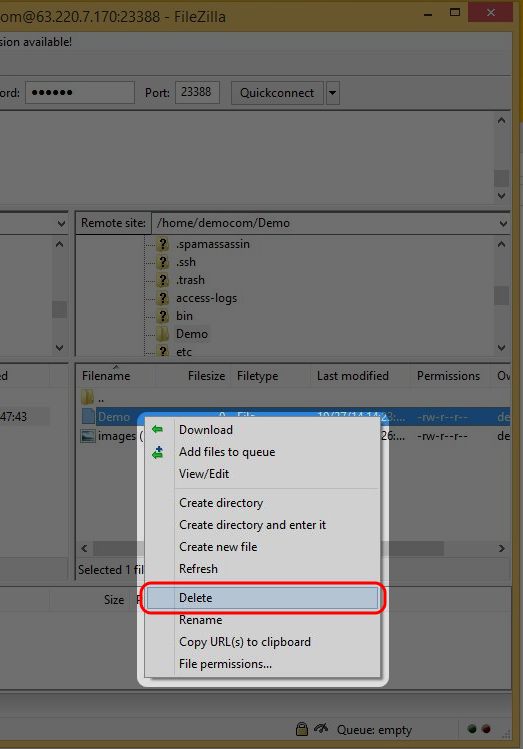The image size is (523, 749).
Task: Select the Demo folder in remote tree
Action: point(192,334)
